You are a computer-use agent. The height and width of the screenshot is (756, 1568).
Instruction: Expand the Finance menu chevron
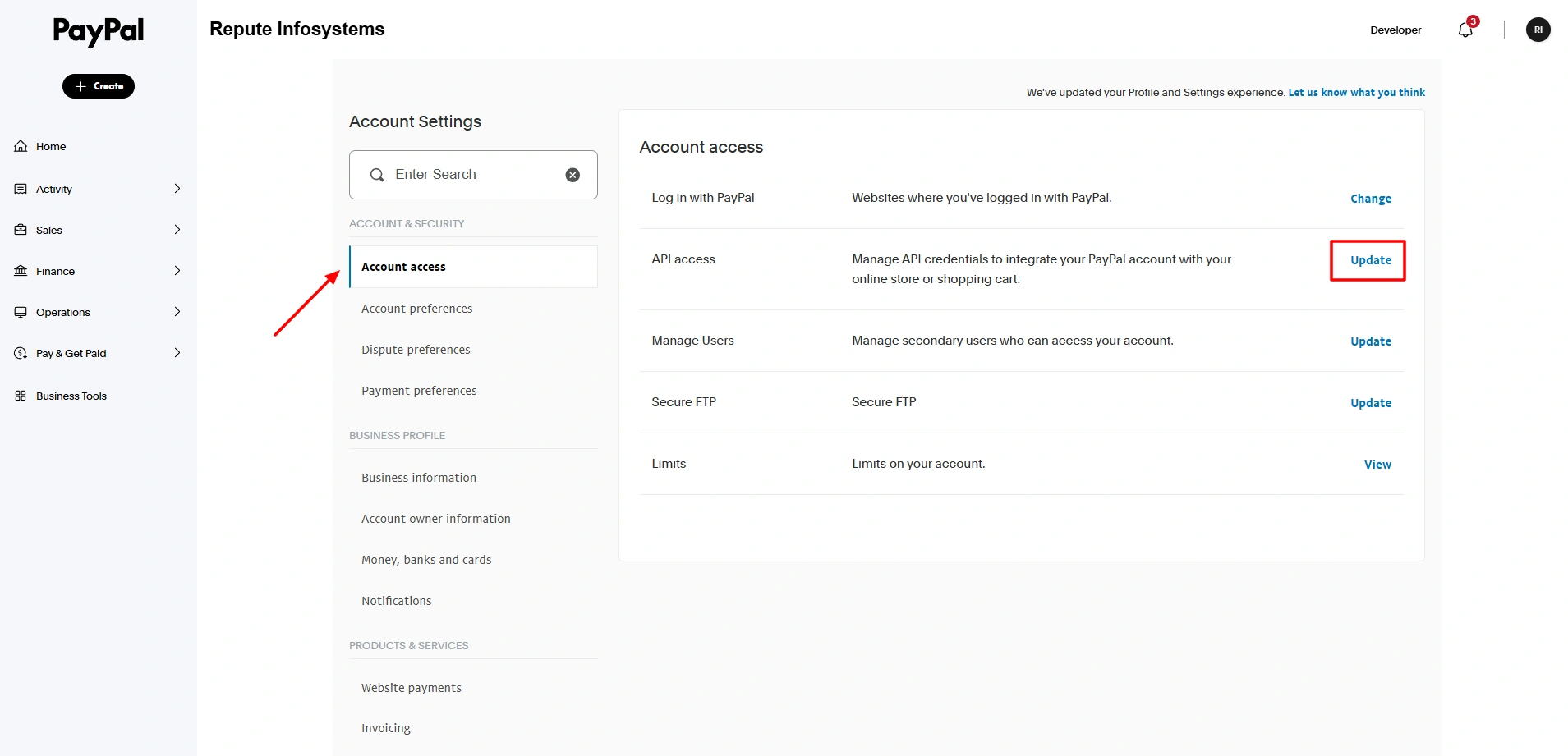[177, 271]
